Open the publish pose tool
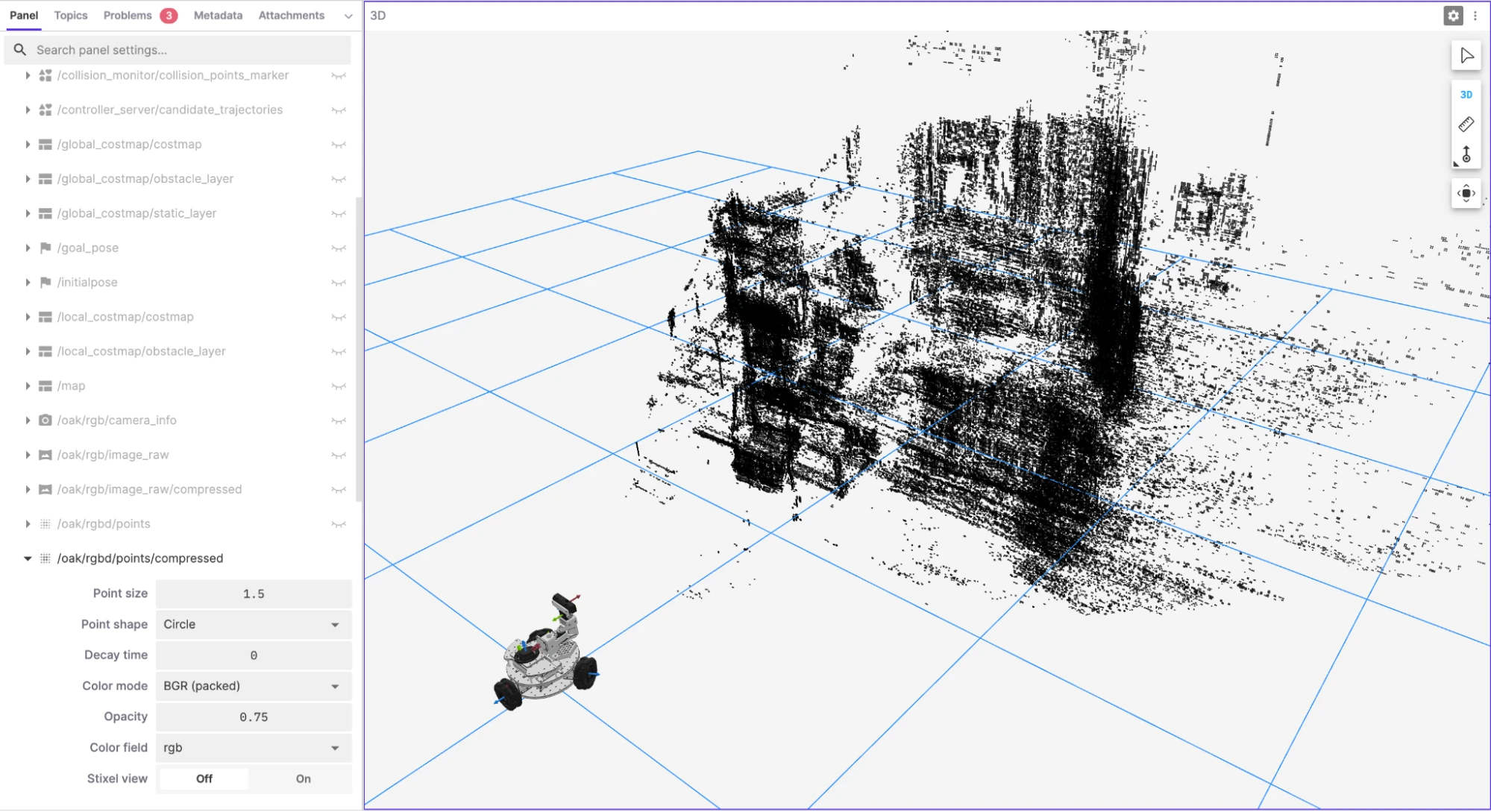This screenshot has width=1491, height=812. tap(1466, 154)
